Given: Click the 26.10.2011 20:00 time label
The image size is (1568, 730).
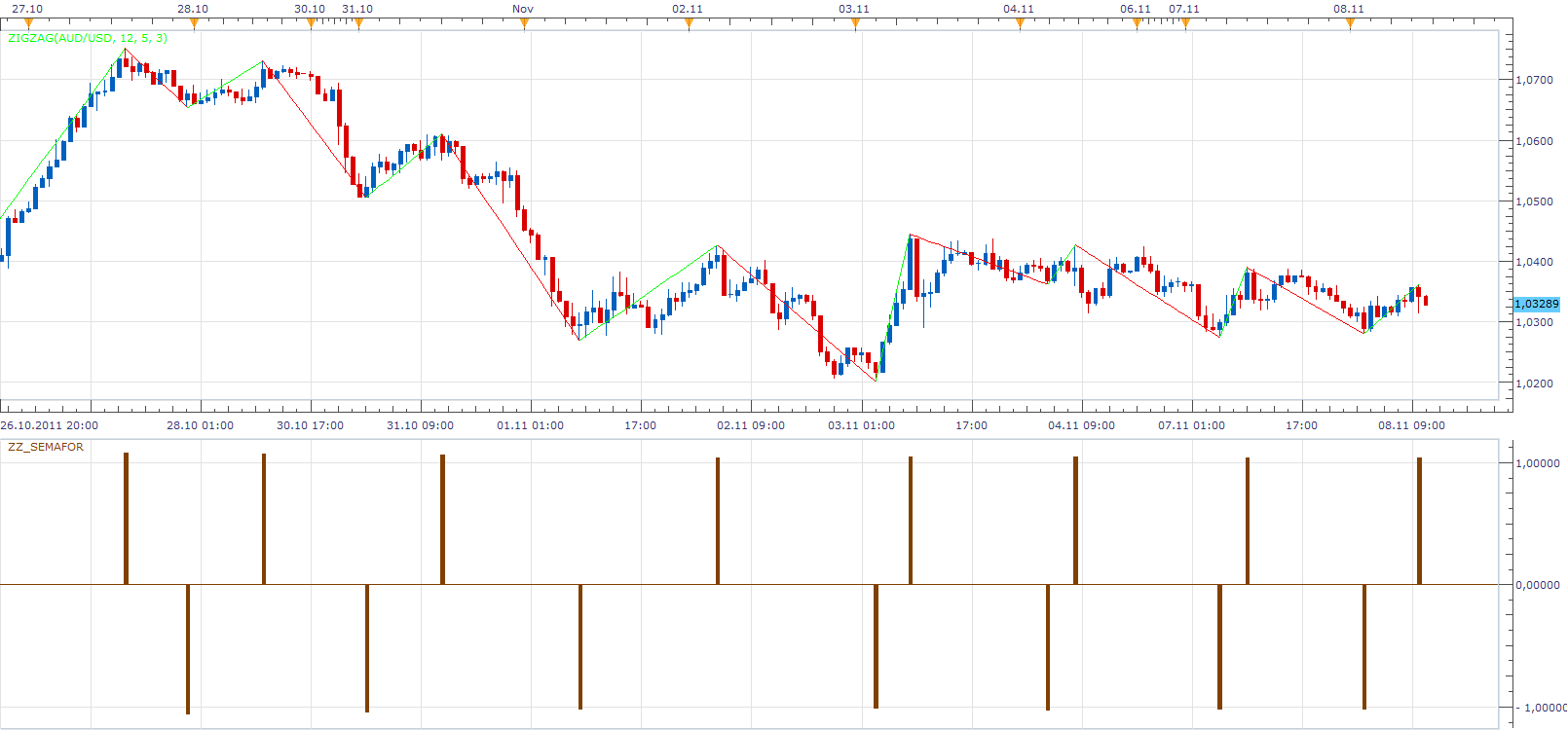Looking at the screenshot, I should [49, 425].
